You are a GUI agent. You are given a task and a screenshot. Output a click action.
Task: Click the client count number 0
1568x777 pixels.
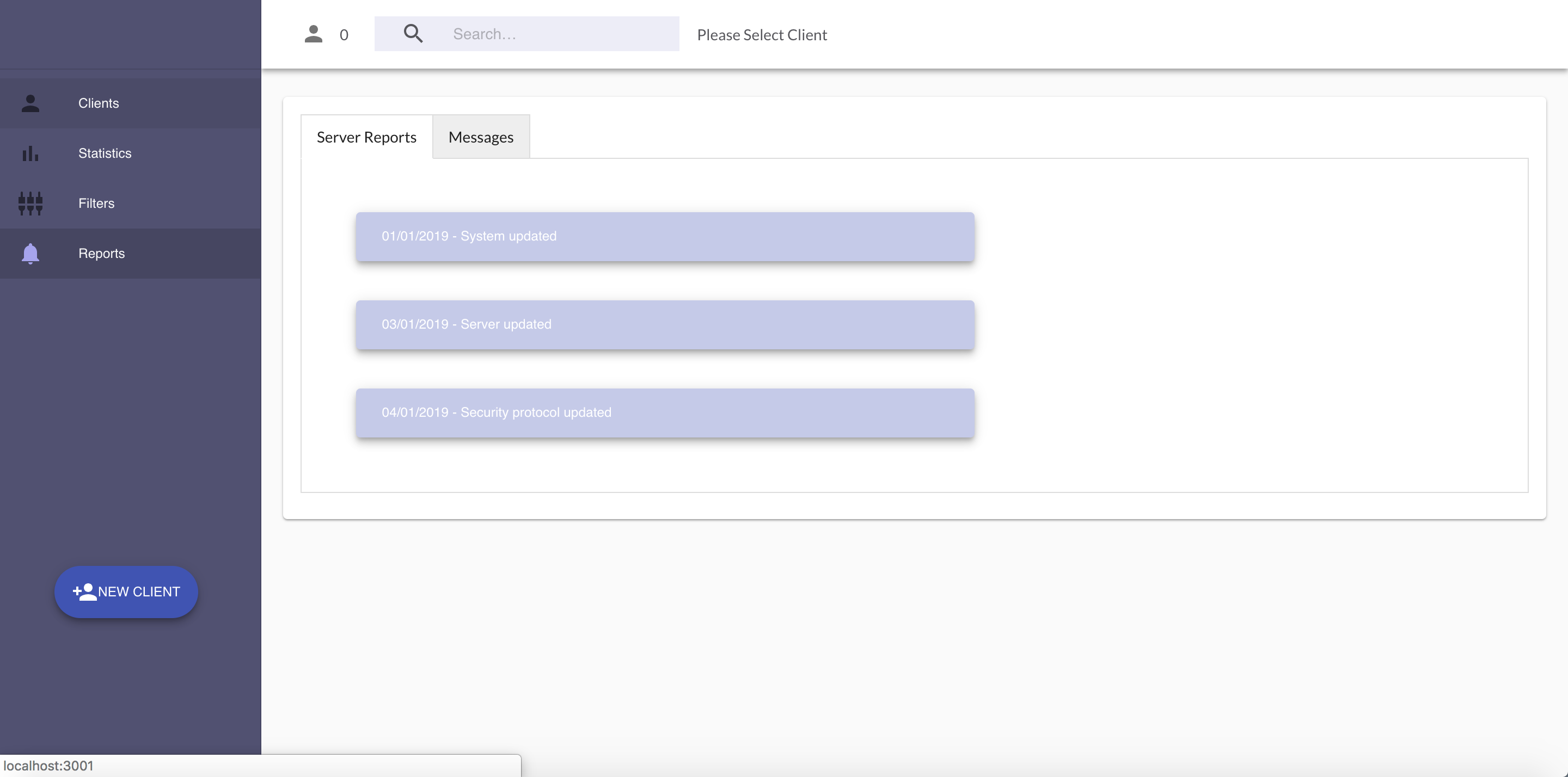click(x=344, y=35)
